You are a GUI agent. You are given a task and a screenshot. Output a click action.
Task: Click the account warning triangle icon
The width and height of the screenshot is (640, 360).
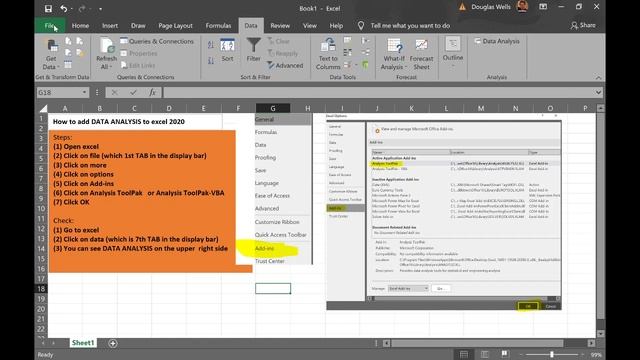coord(462,7)
